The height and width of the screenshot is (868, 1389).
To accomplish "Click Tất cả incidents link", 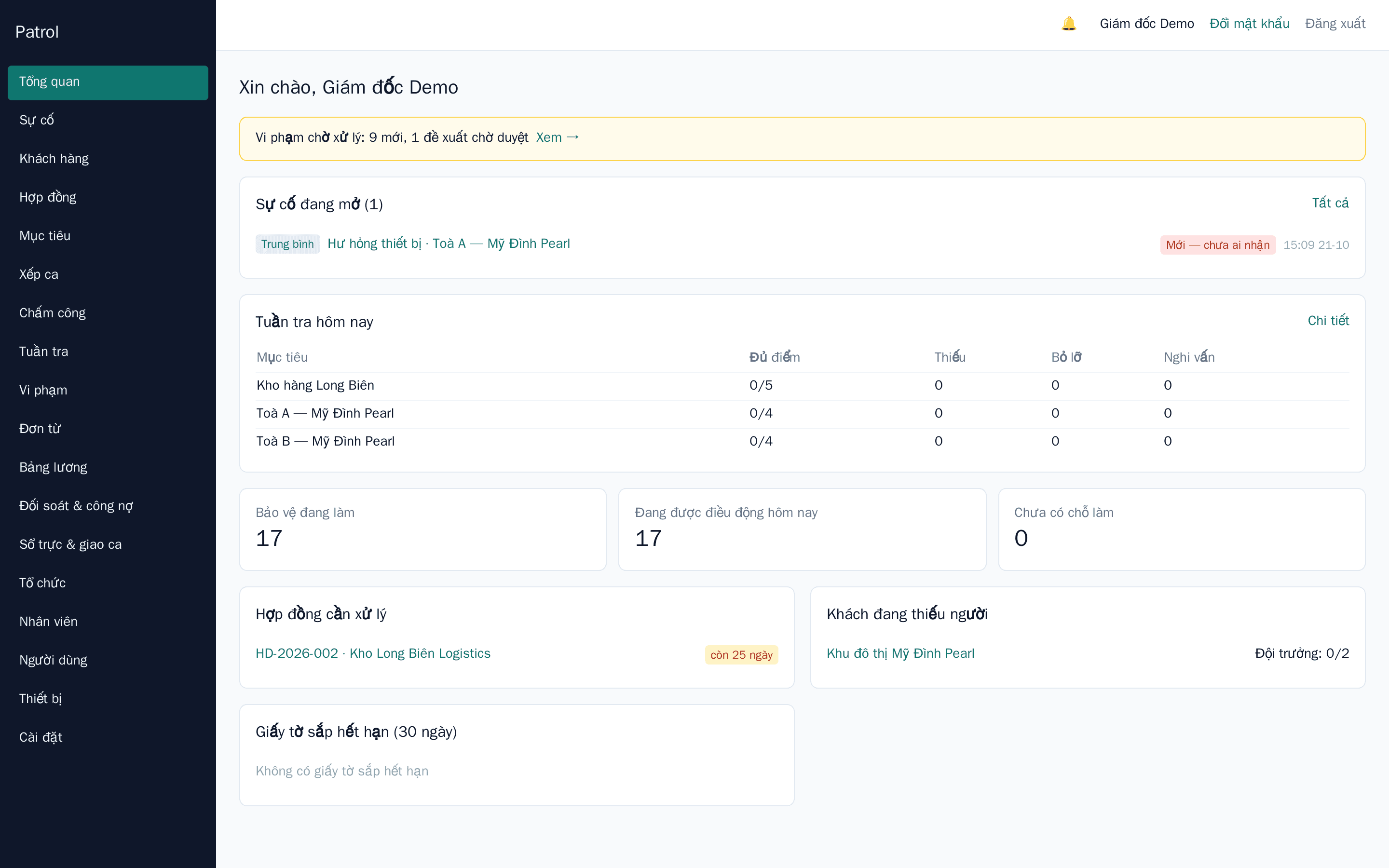I will (1330, 203).
